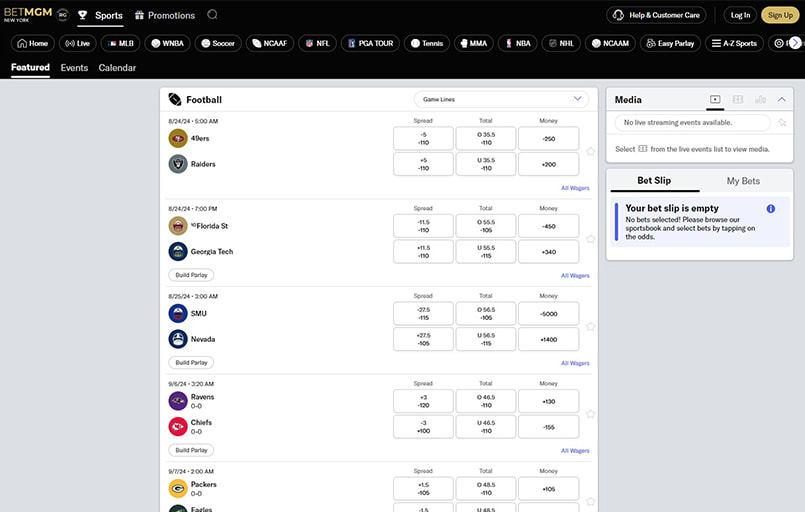Open the search magnifier icon

[212, 14]
